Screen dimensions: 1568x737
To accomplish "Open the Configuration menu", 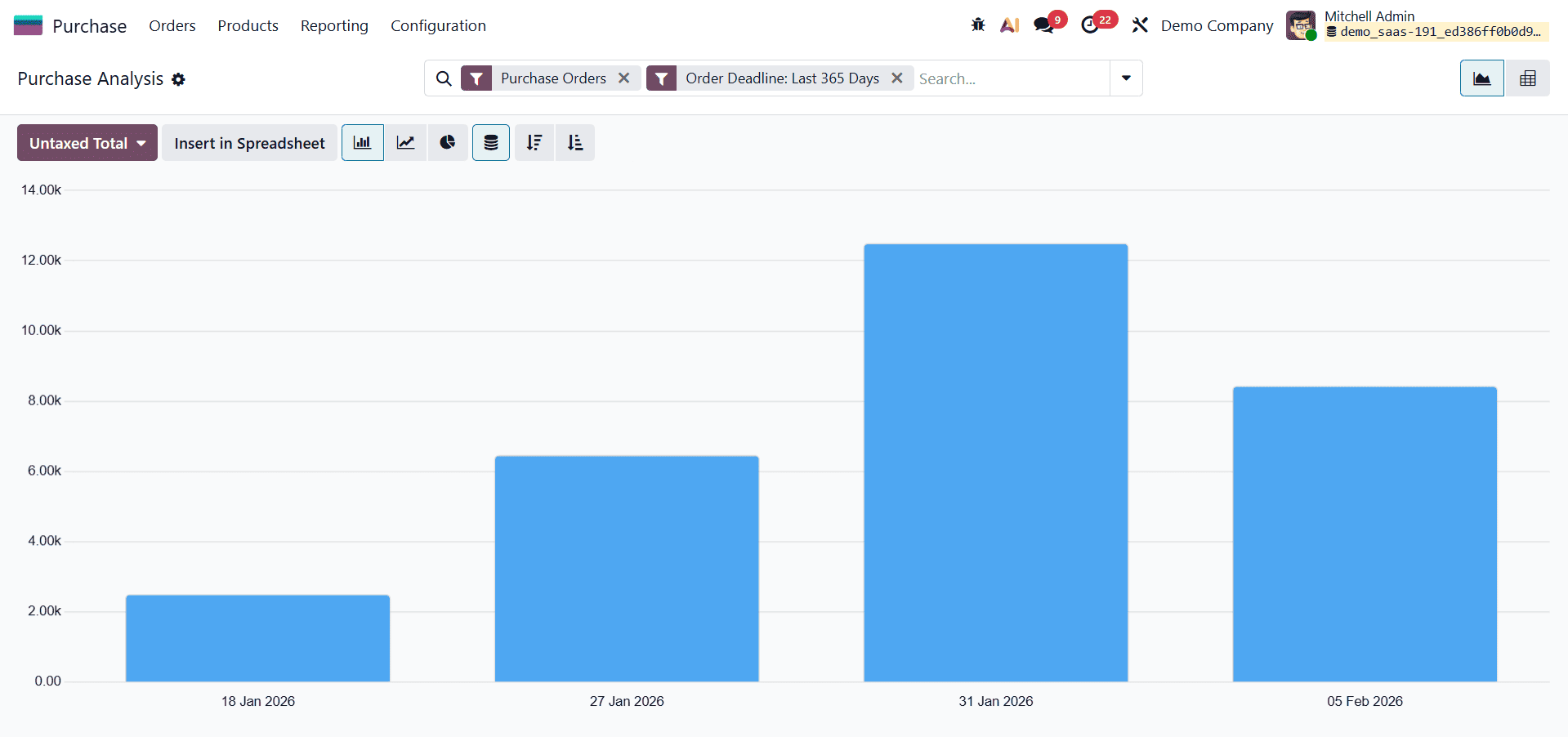I will coord(438,25).
